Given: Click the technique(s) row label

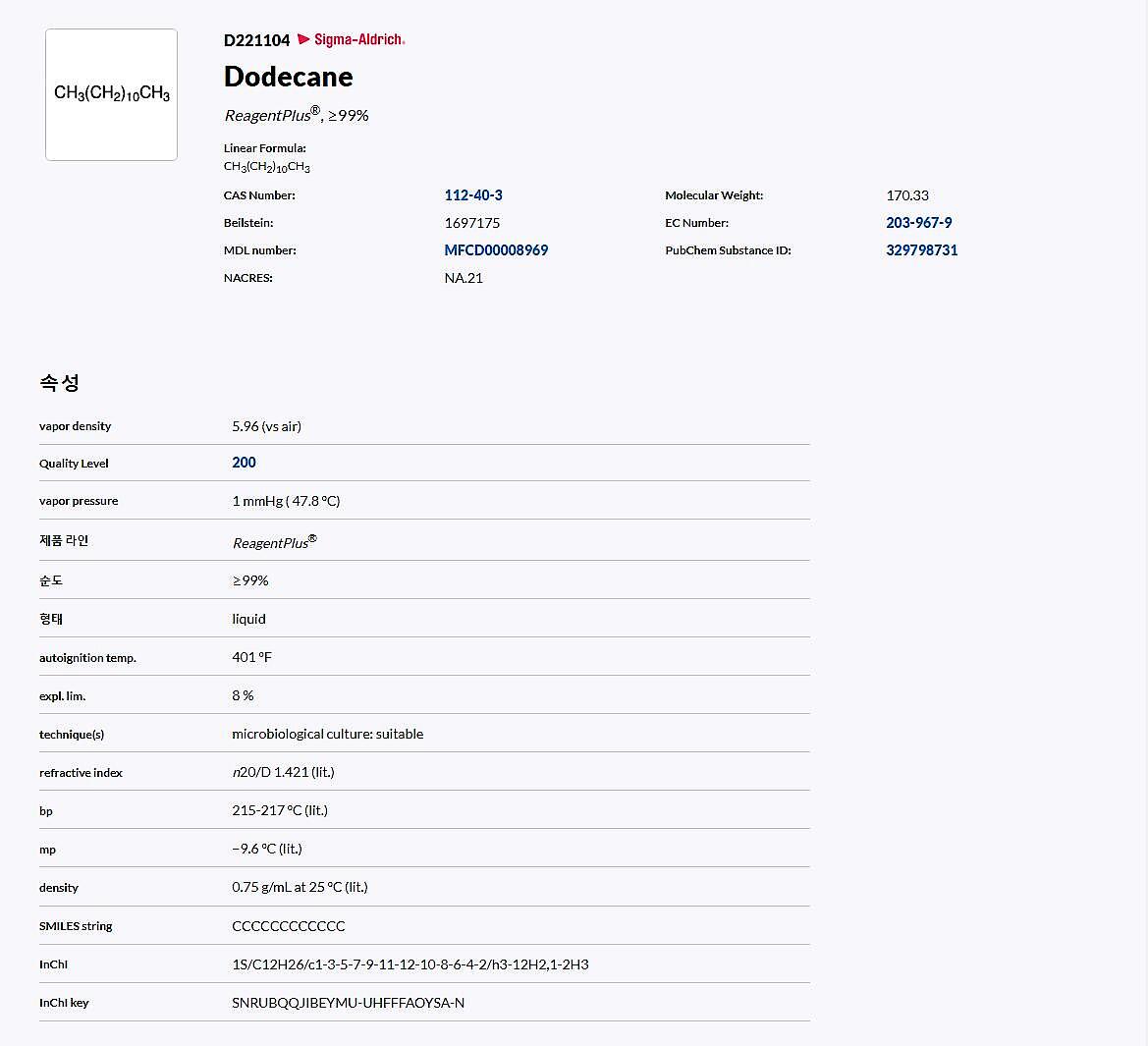Looking at the screenshot, I should click(72, 735).
